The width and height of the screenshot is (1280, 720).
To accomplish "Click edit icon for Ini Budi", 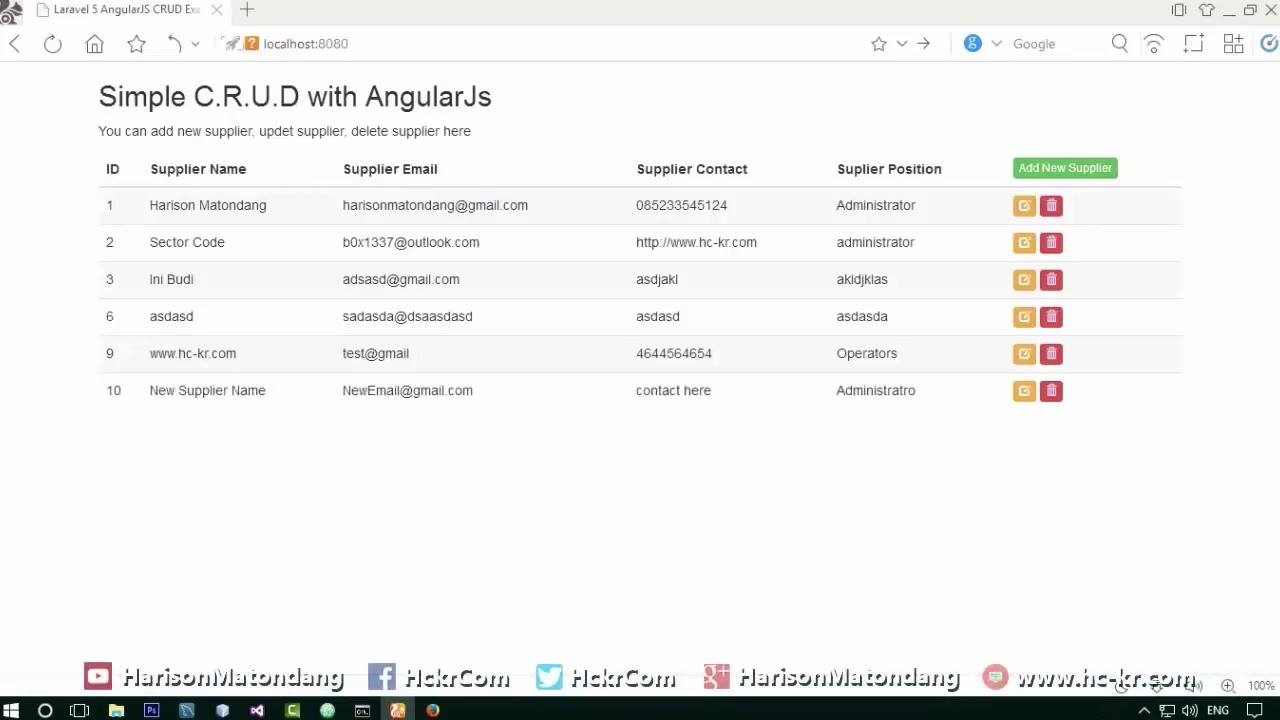I will tap(1024, 280).
